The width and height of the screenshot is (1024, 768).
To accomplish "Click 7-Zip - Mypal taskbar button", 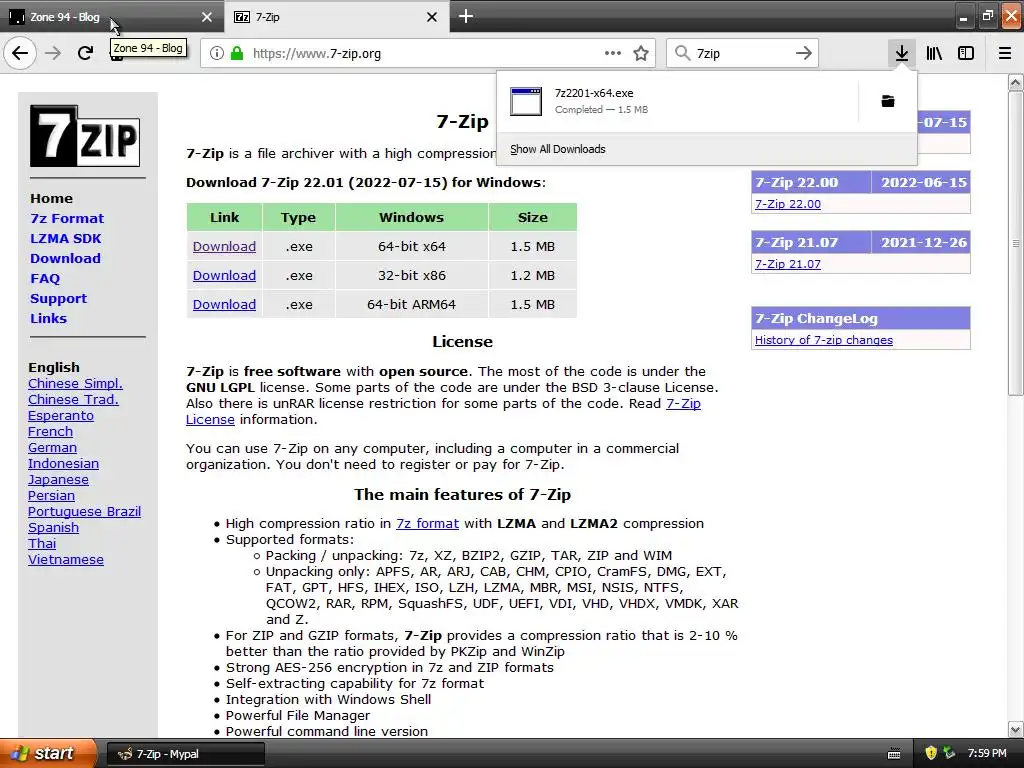I will (x=185, y=754).
